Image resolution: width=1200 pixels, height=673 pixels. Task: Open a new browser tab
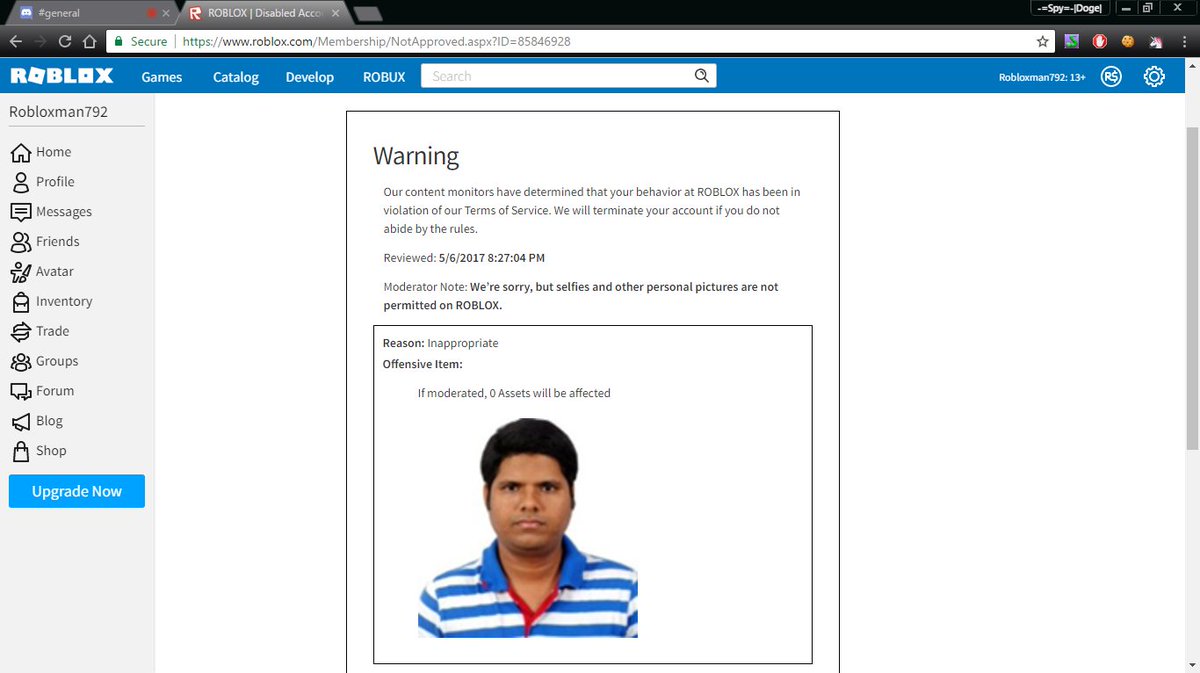pos(367,13)
